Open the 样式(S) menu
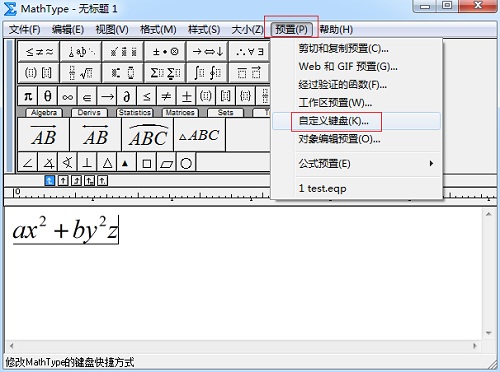 tap(204, 30)
